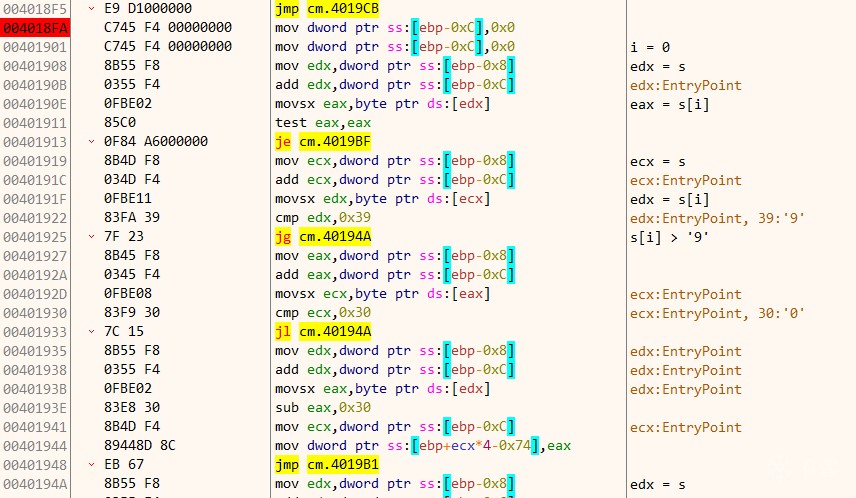This screenshot has width=856, height=498.
Task: Click the jg cm.40194A instruction
Action: (323, 237)
